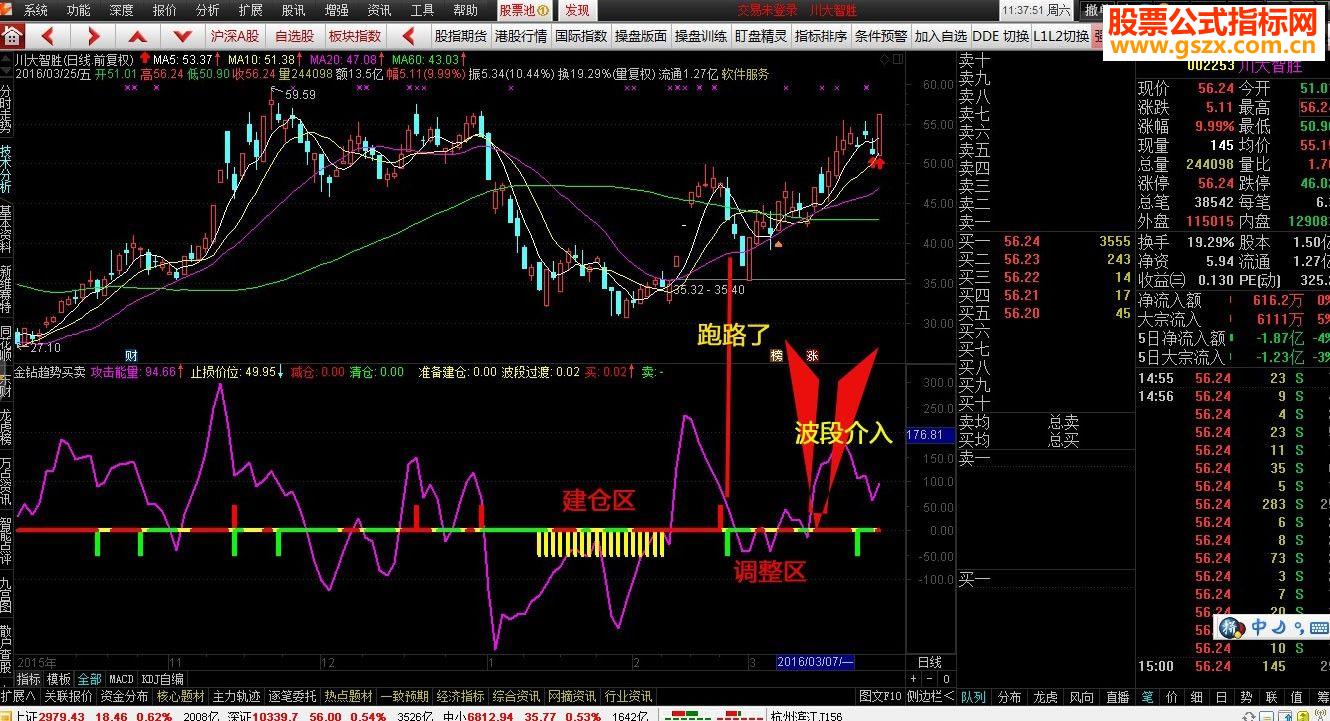The width and height of the screenshot is (1330, 721).
Task: Click 图文F10 company info
Action: pos(880,696)
